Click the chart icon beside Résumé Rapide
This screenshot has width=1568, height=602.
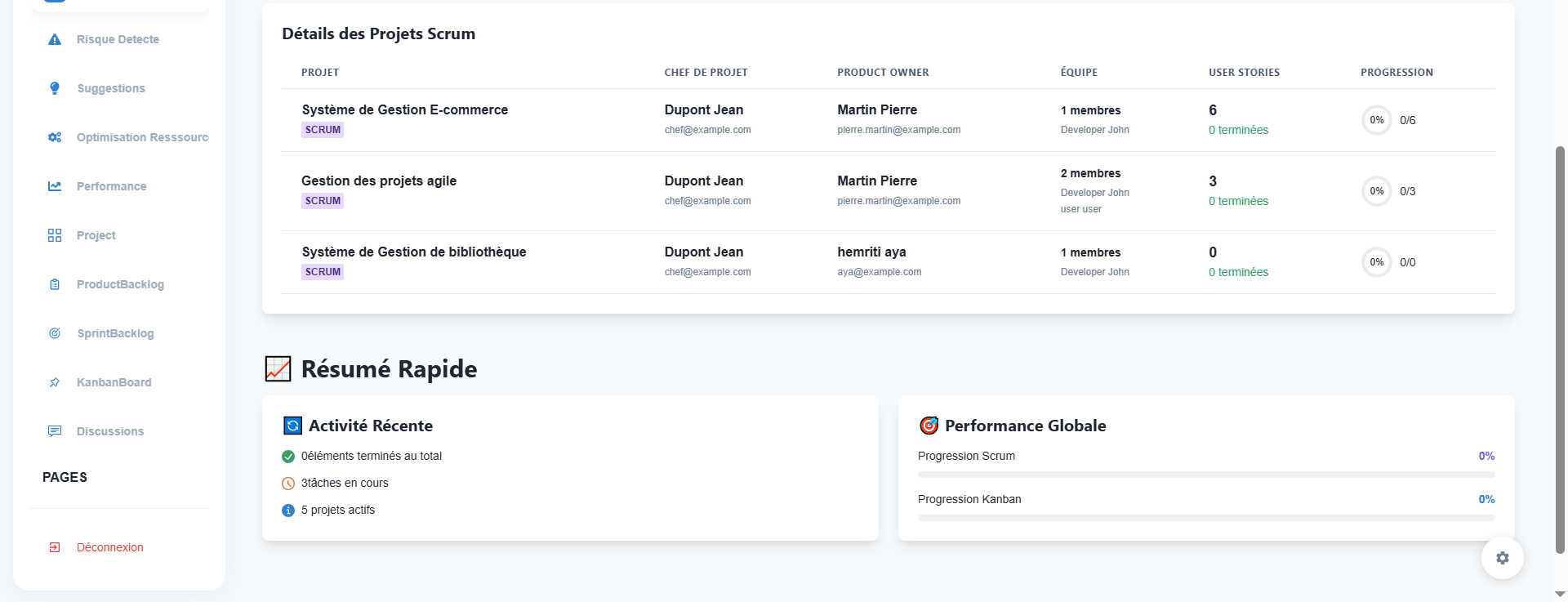[278, 369]
